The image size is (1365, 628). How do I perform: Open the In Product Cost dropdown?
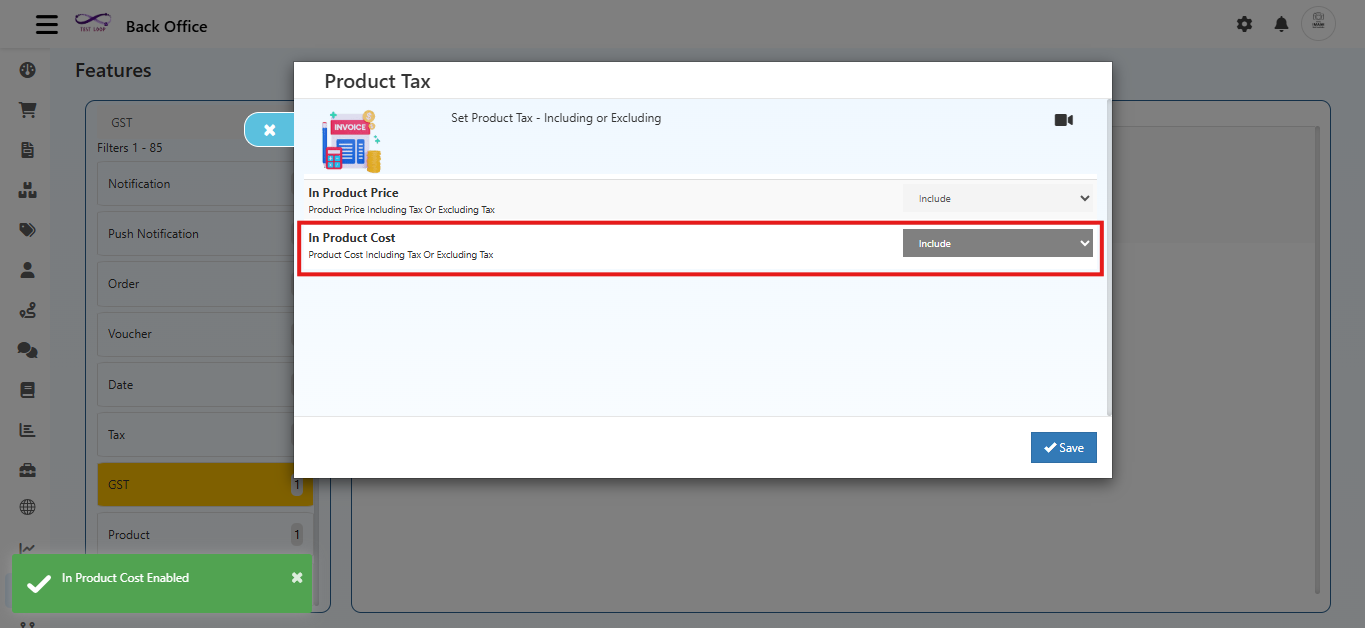997,243
